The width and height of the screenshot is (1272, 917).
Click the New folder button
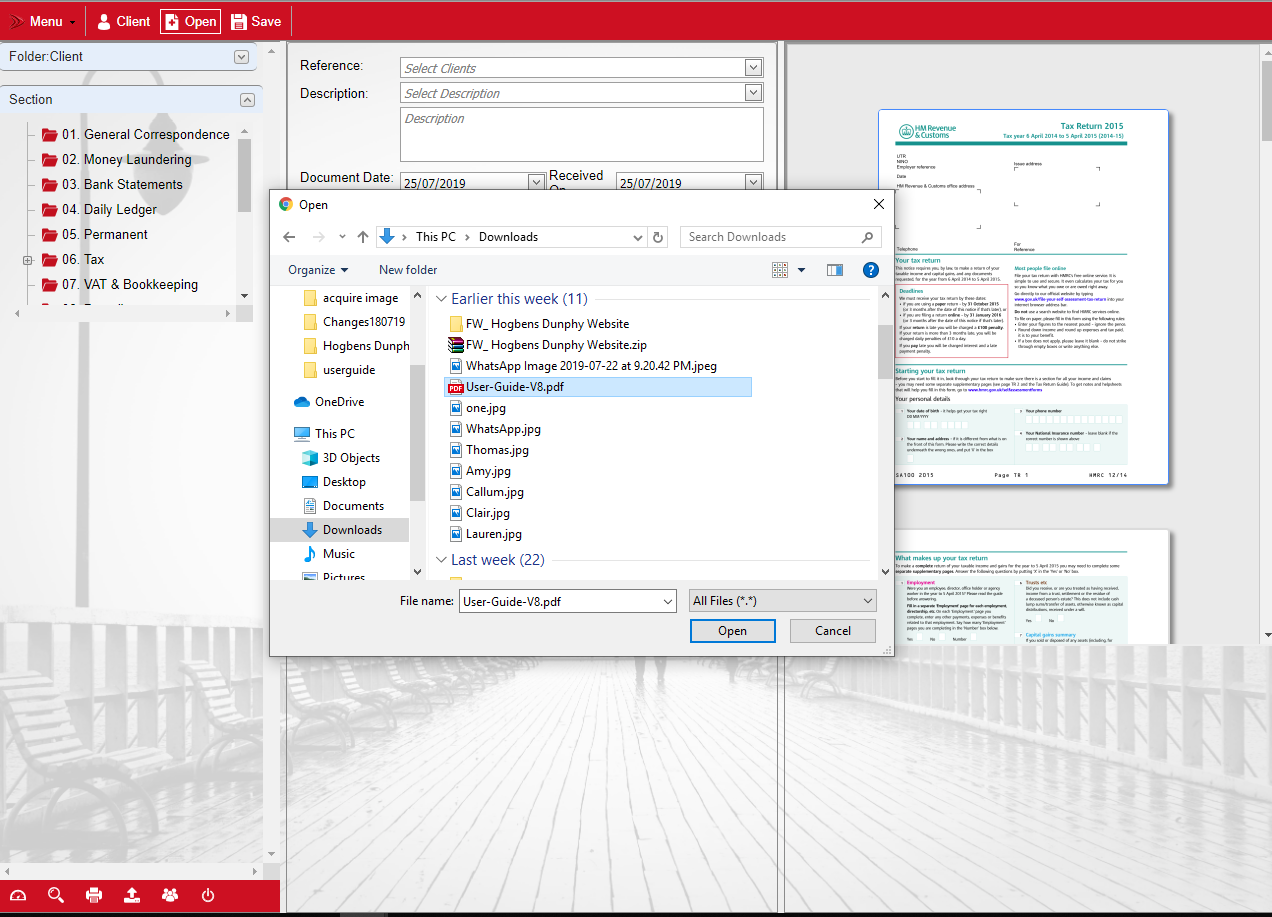pos(408,270)
